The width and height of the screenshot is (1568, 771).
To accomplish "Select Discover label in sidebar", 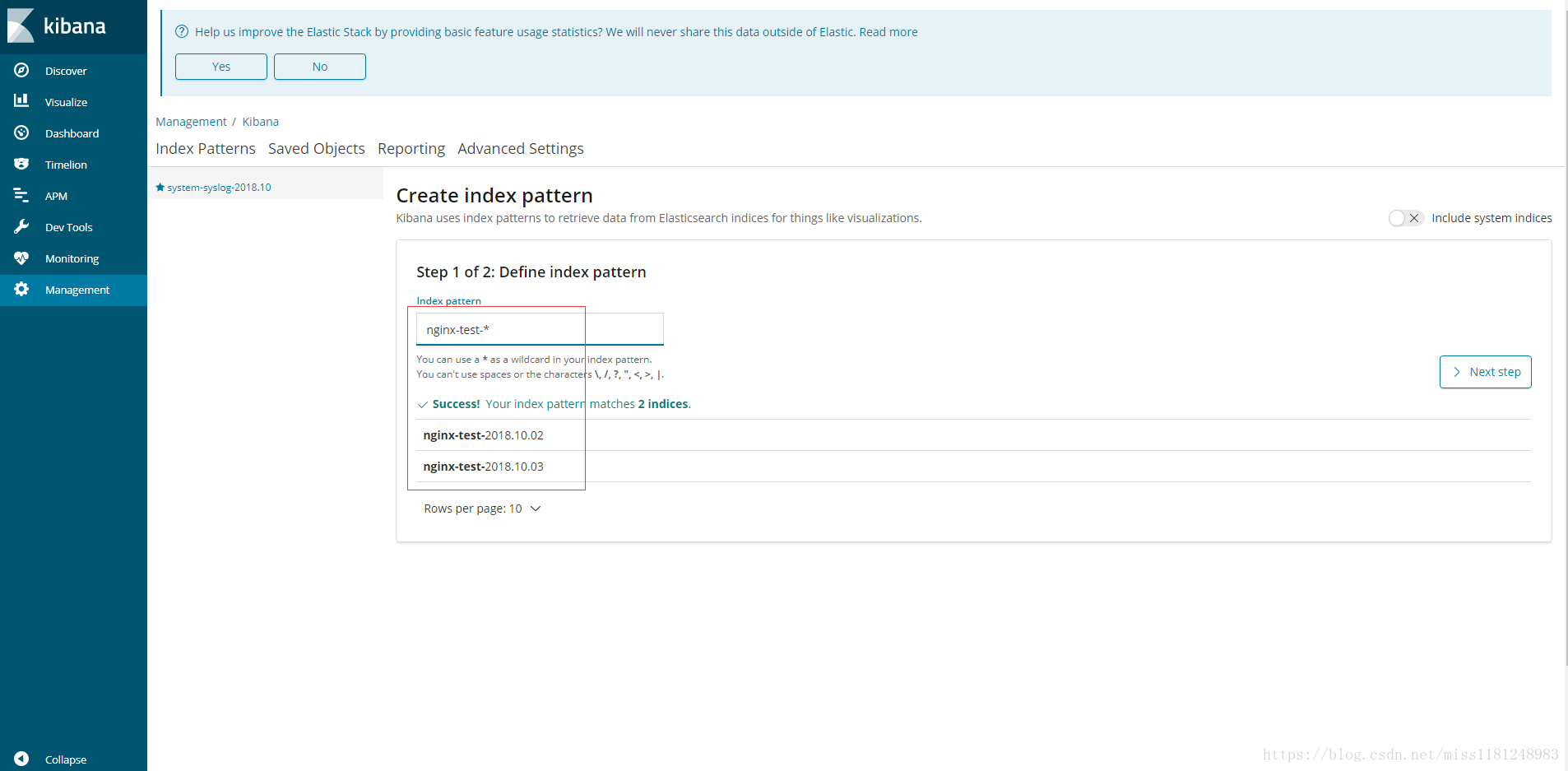I will coord(66,71).
